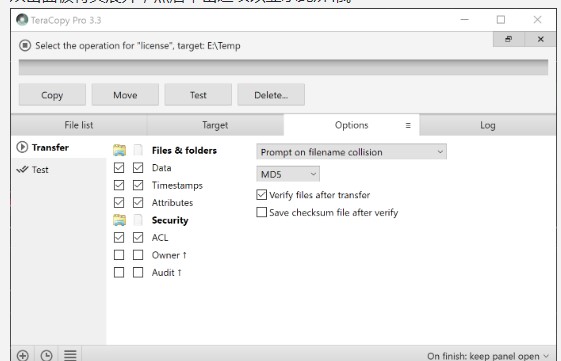The height and width of the screenshot is (361, 561).
Task: Close the TeraCopy window
Action: [537, 20]
